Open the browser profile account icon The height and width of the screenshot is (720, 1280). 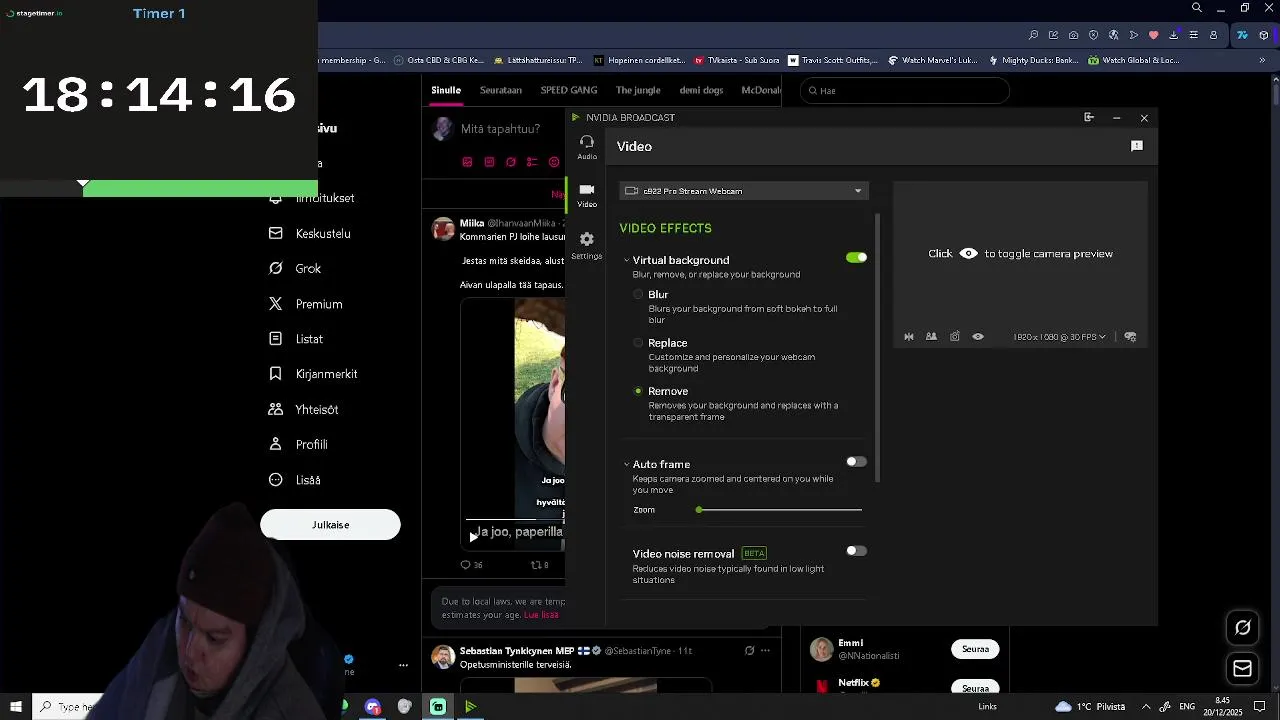click(1213, 35)
